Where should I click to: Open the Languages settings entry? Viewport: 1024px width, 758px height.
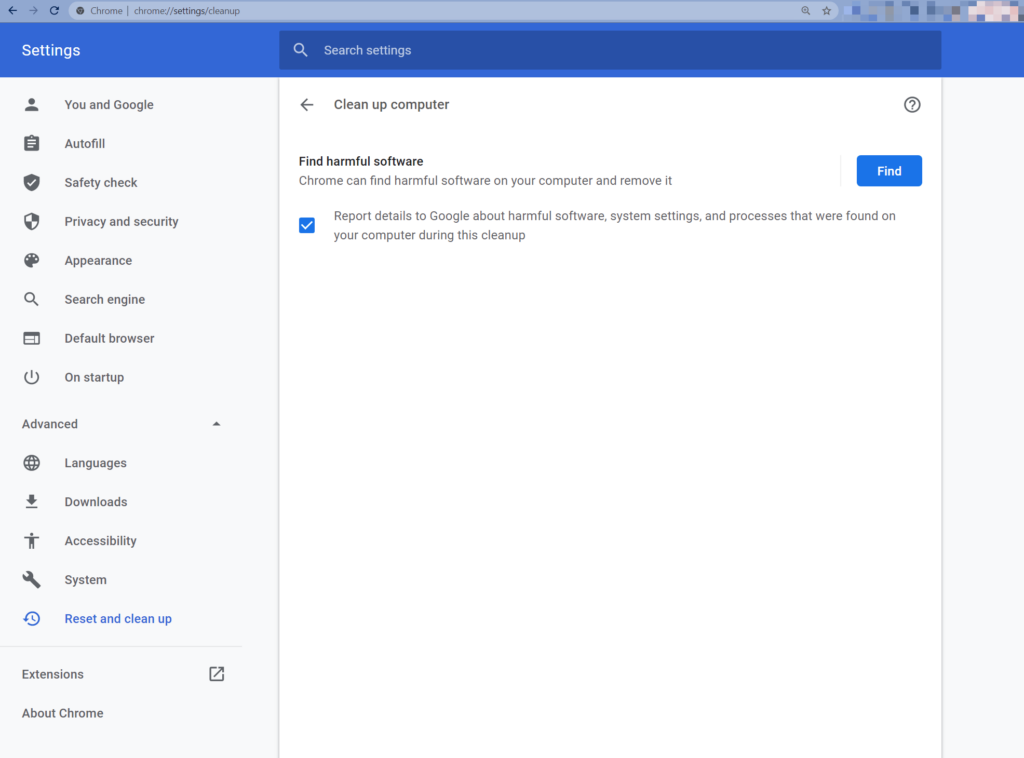(x=95, y=462)
